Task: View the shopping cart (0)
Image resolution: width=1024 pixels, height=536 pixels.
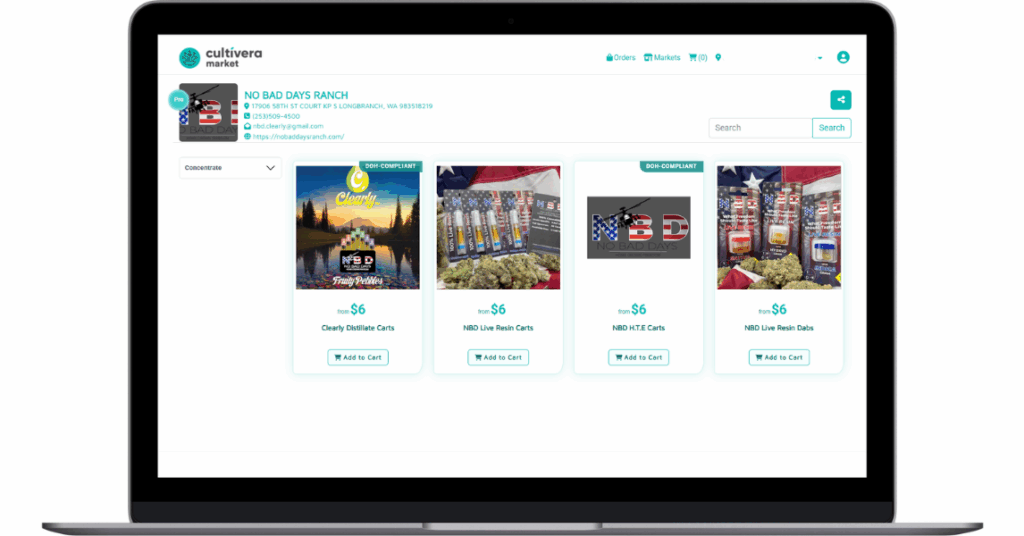Action: coord(698,57)
